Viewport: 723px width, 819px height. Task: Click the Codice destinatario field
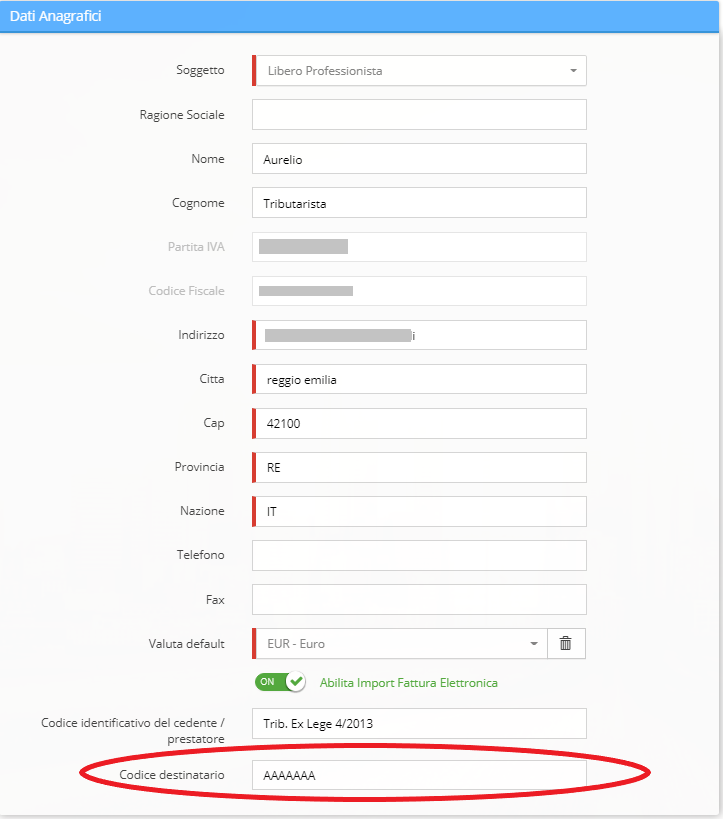point(419,775)
